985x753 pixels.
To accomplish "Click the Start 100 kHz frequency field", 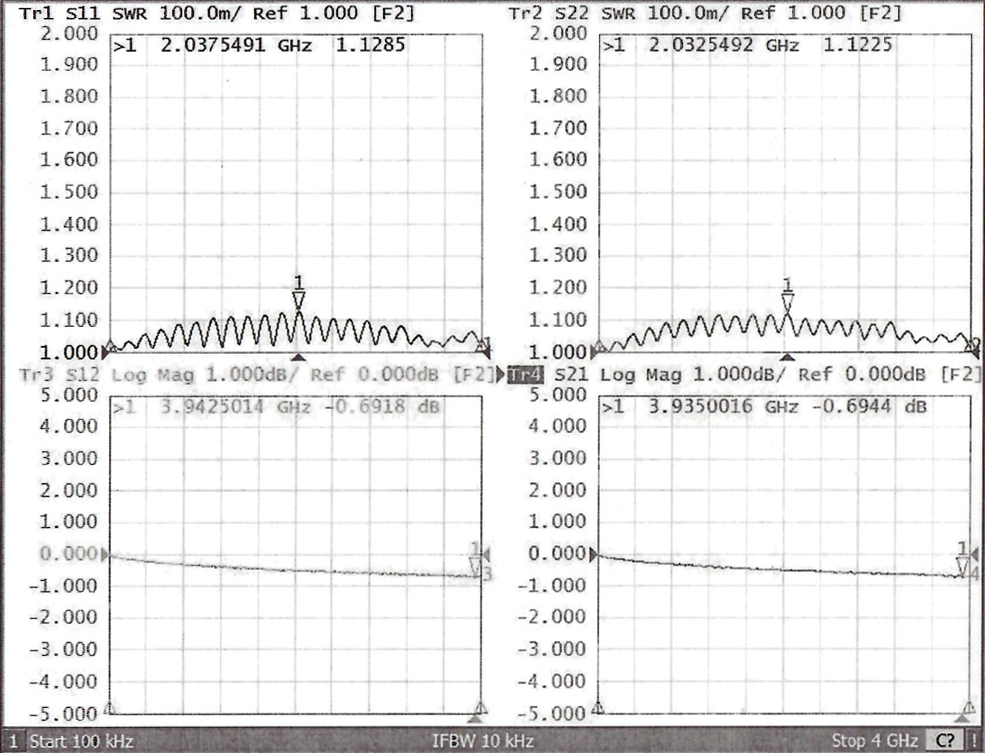I will 81,742.
